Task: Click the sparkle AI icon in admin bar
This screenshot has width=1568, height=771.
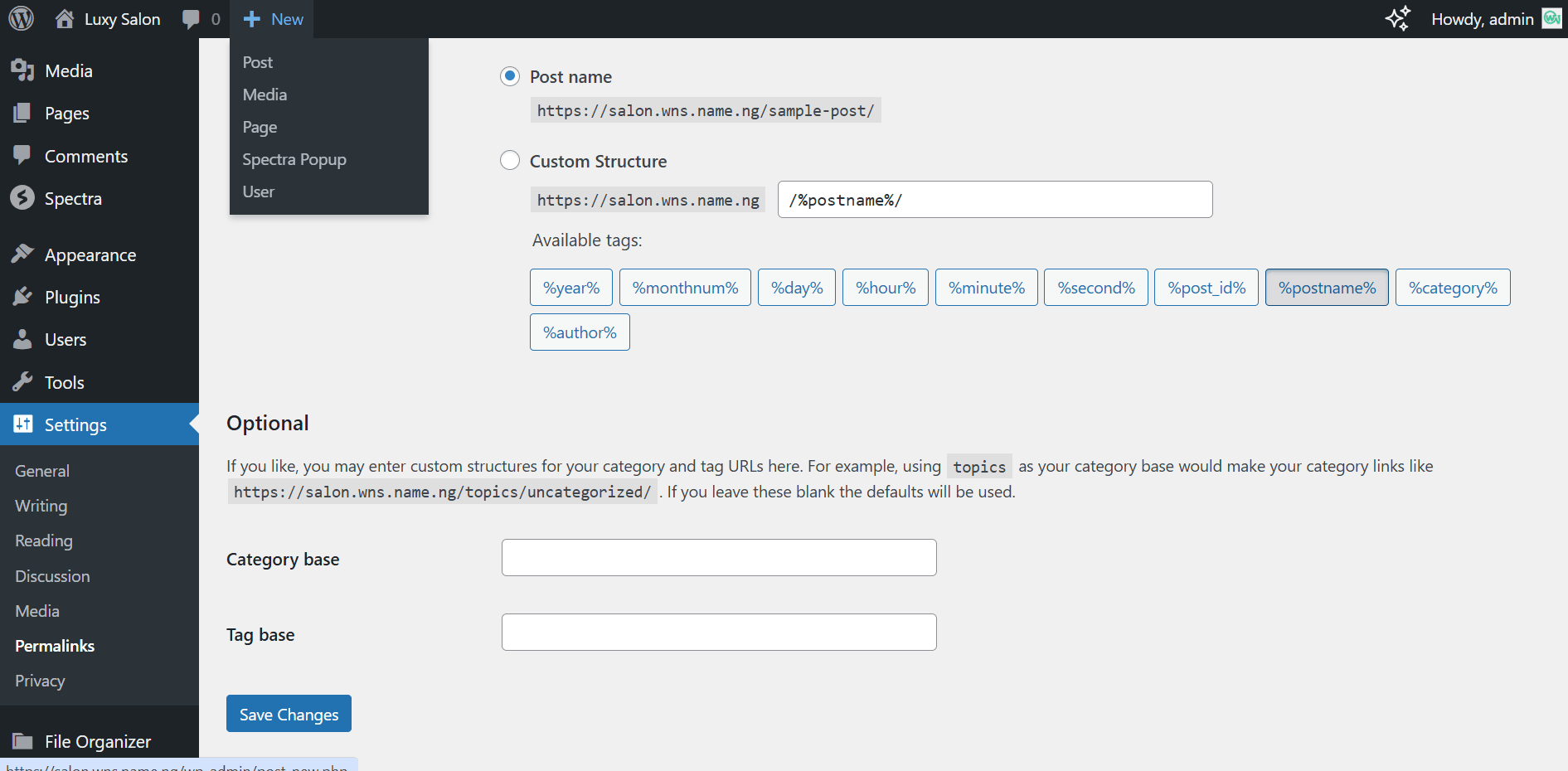Action: [1398, 18]
